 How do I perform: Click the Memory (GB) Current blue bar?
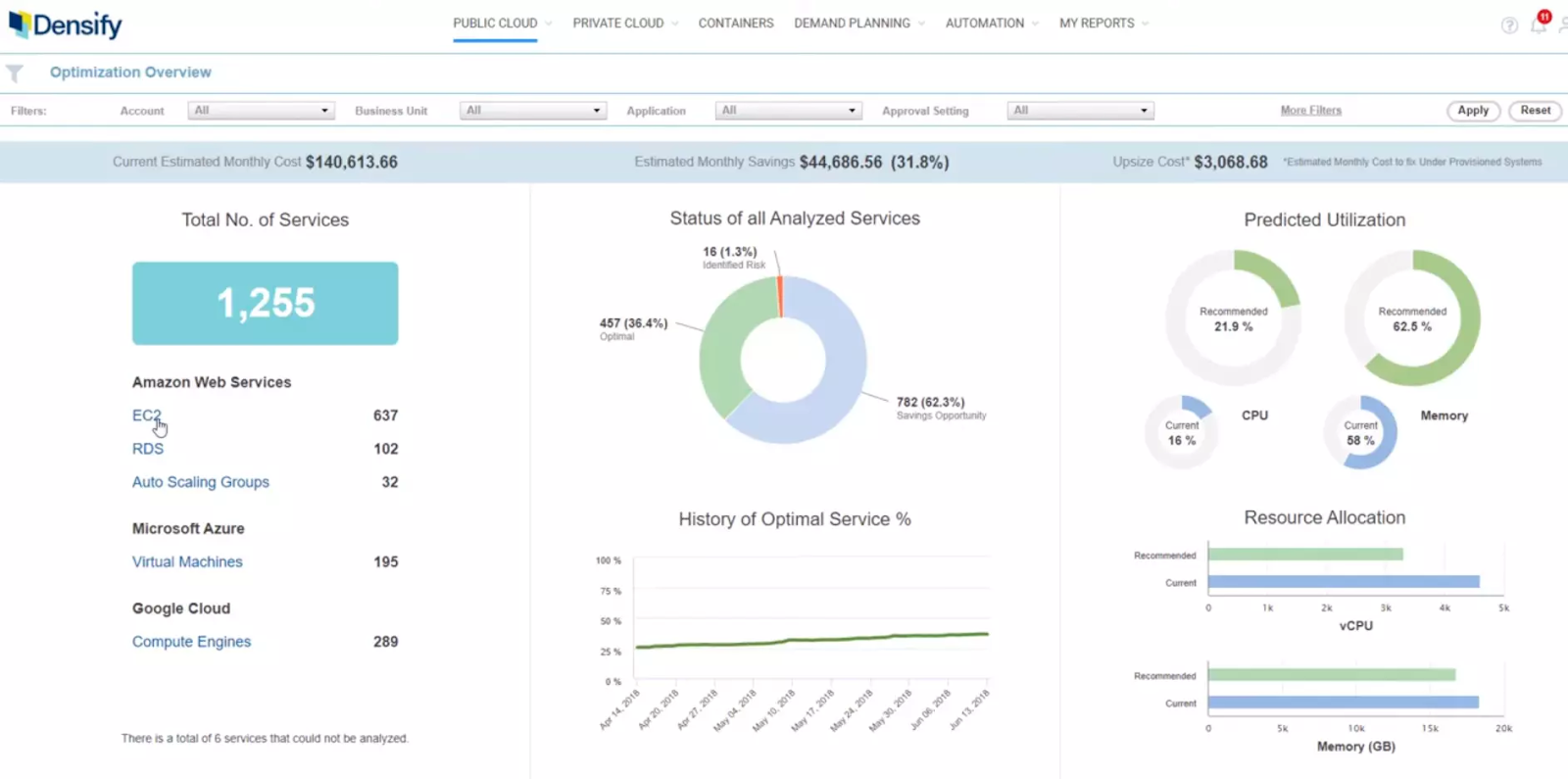(1344, 703)
